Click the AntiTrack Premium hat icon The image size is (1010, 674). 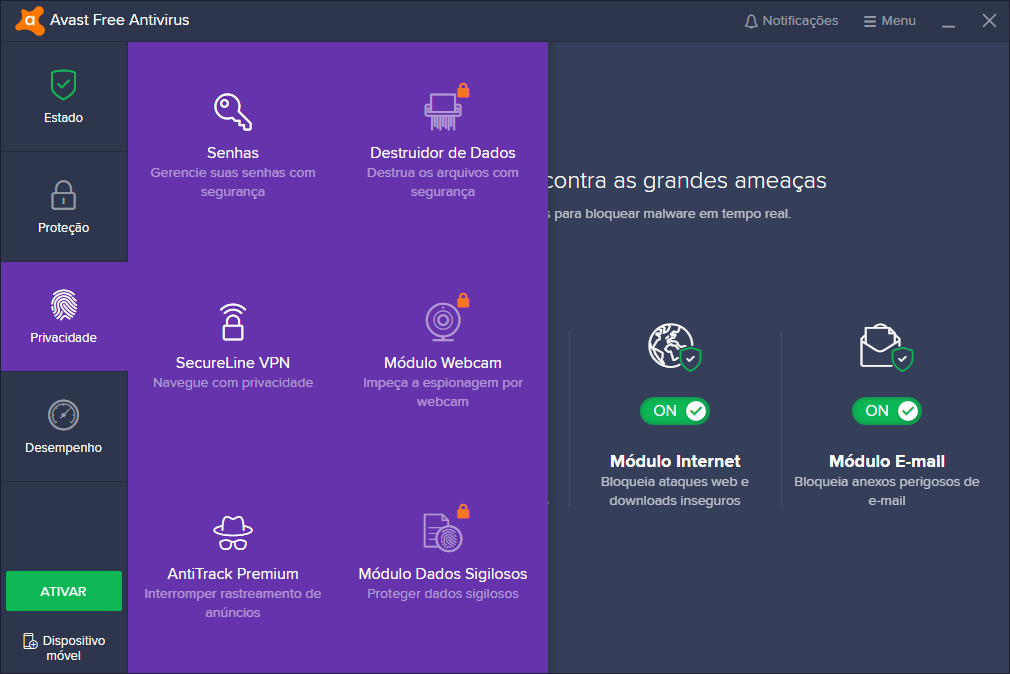pos(233,533)
